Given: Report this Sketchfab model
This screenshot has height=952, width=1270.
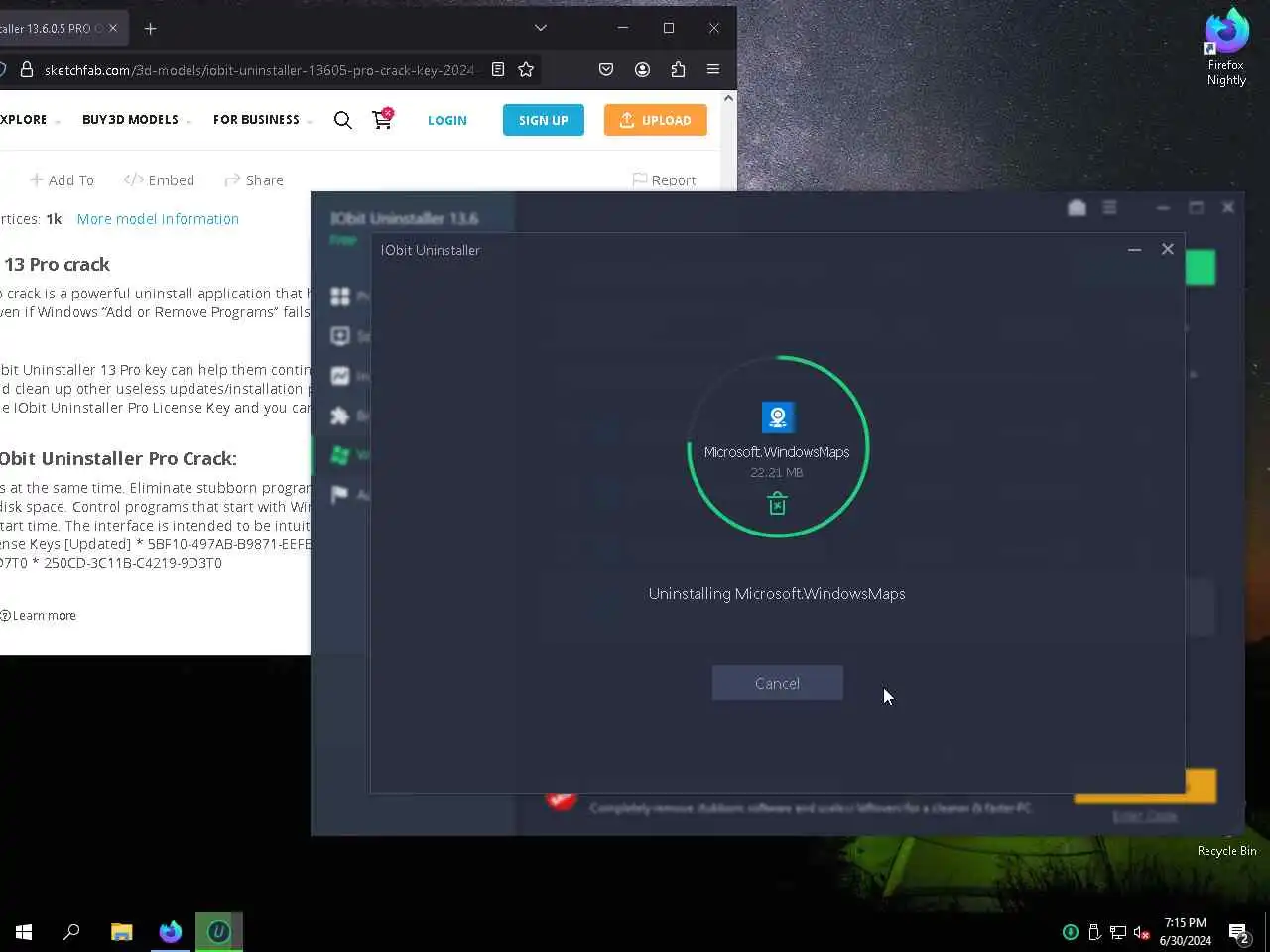Looking at the screenshot, I should 664,179.
